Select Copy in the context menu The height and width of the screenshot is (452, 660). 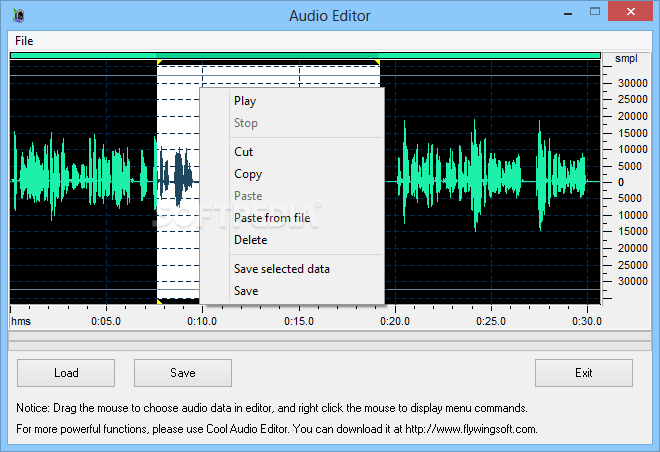(248, 174)
